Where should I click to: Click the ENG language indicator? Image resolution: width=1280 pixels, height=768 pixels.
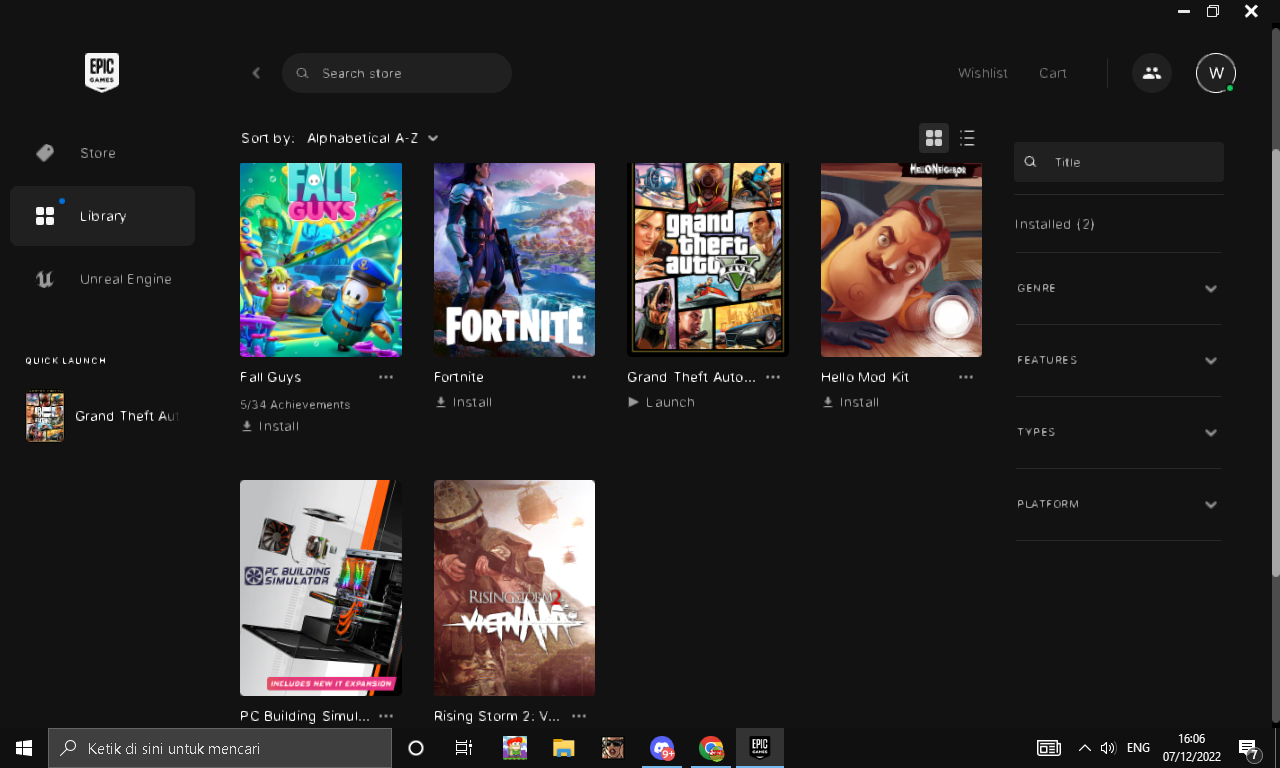click(1138, 748)
